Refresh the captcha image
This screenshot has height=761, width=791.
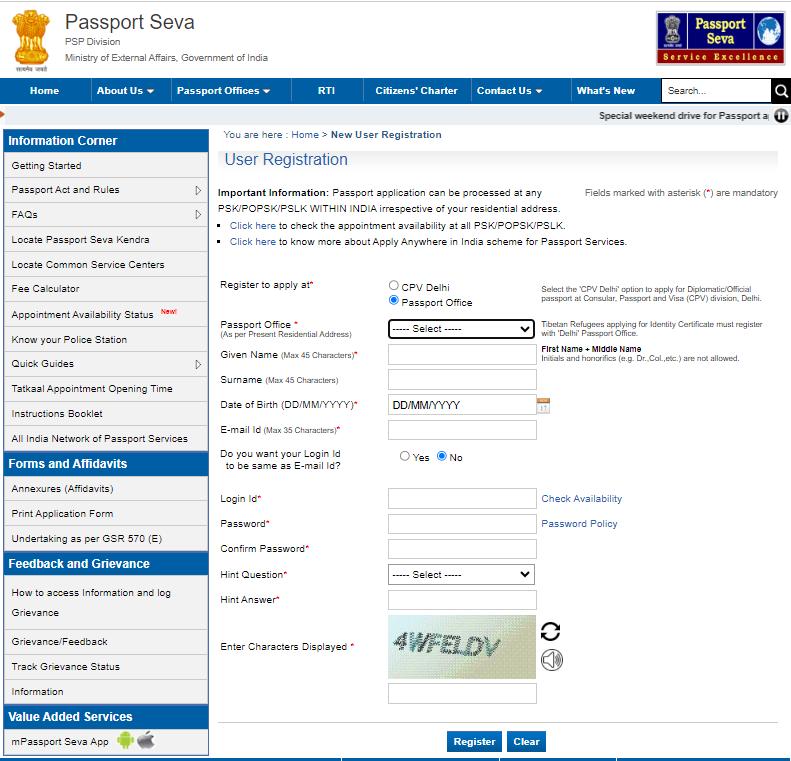click(550, 631)
